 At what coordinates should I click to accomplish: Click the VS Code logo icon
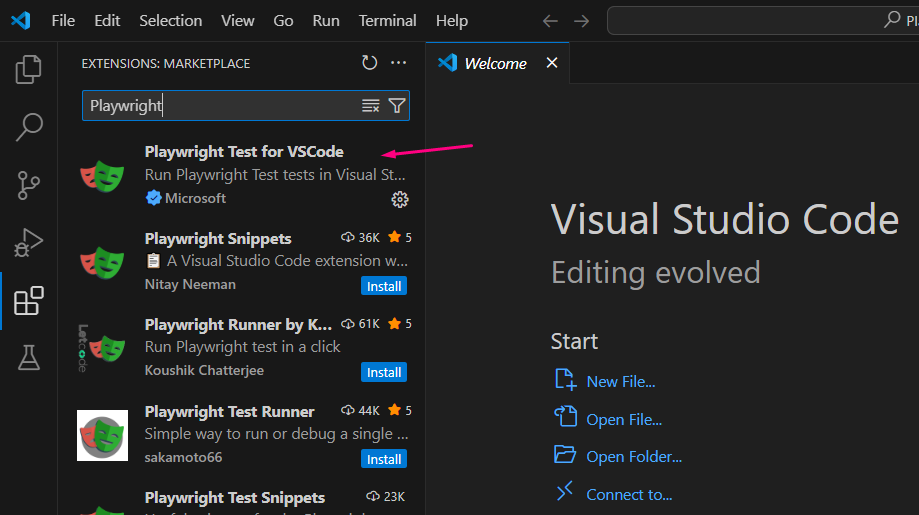[21, 21]
